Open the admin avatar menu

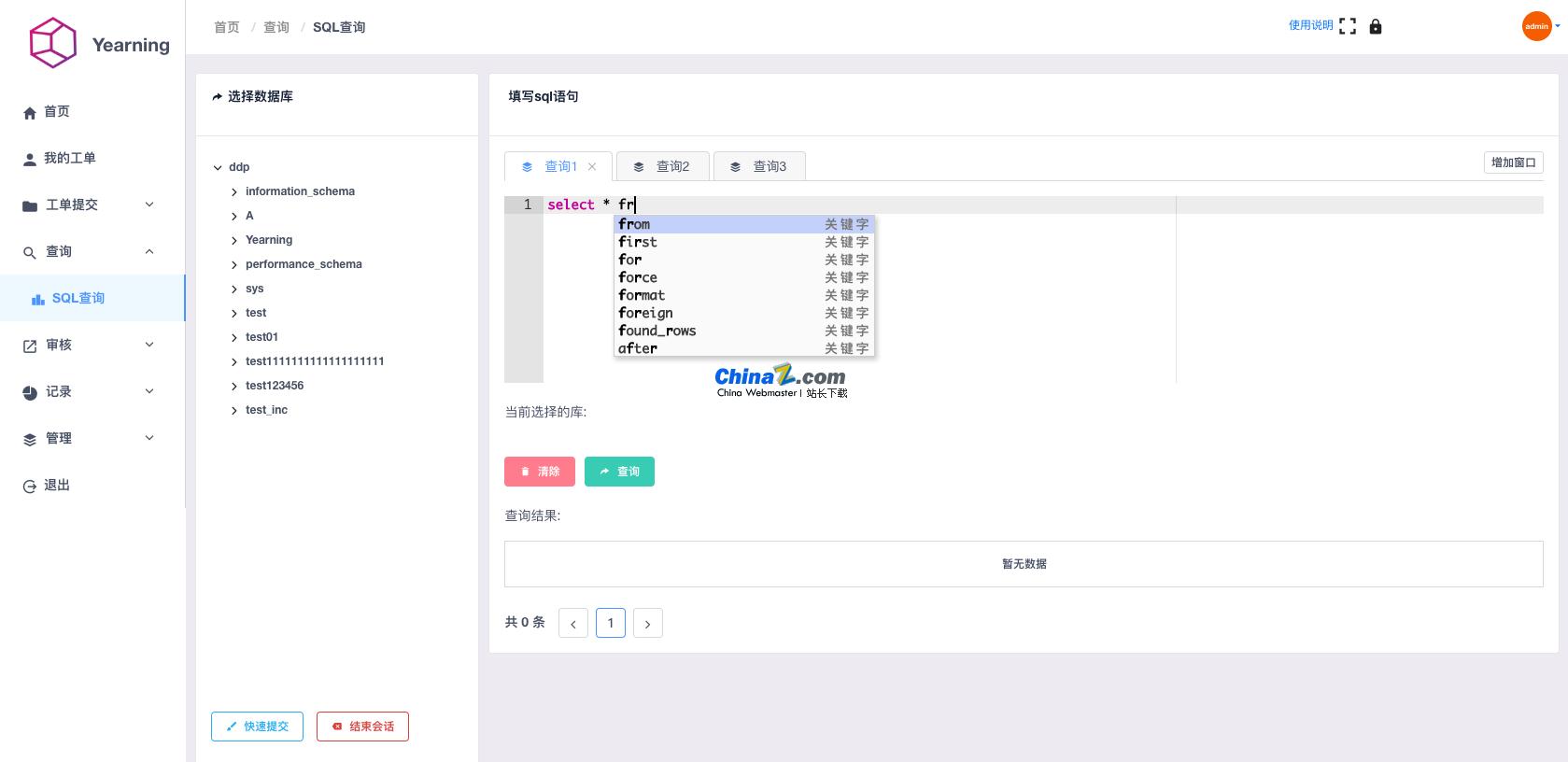pos(1537,26)
